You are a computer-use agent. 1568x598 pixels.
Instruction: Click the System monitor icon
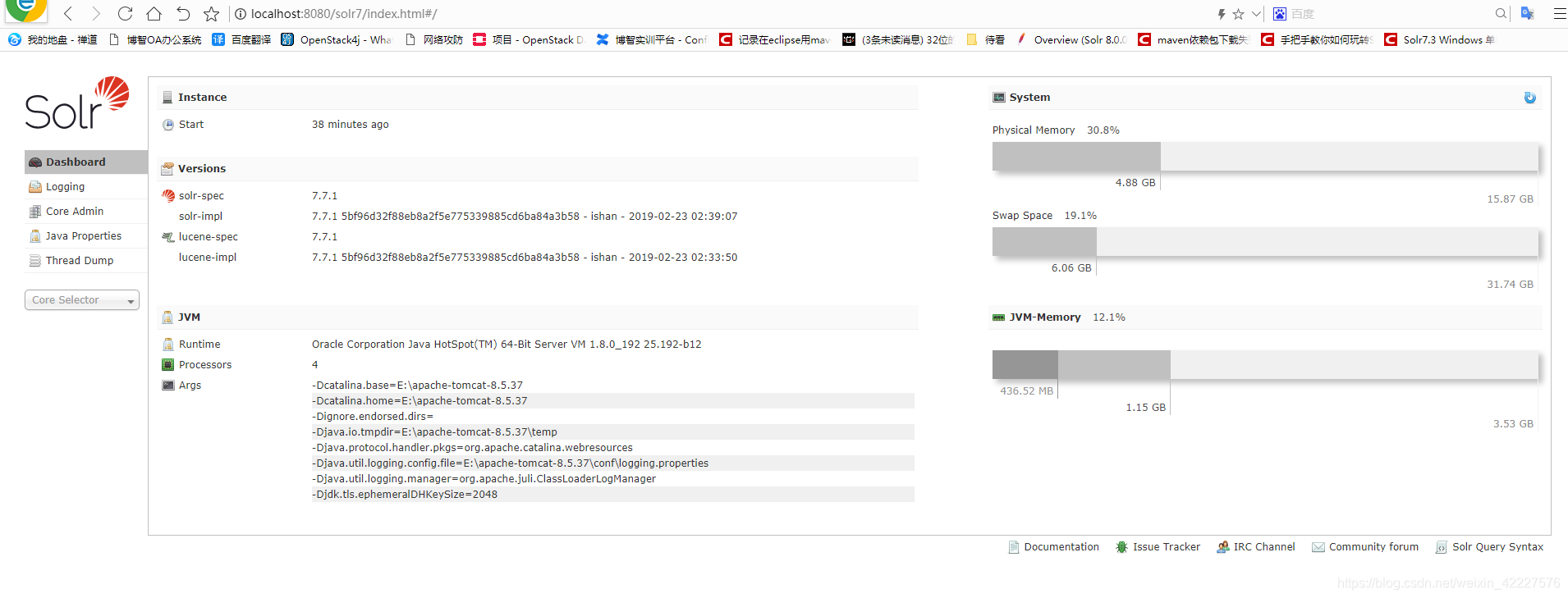pos(999,98)
